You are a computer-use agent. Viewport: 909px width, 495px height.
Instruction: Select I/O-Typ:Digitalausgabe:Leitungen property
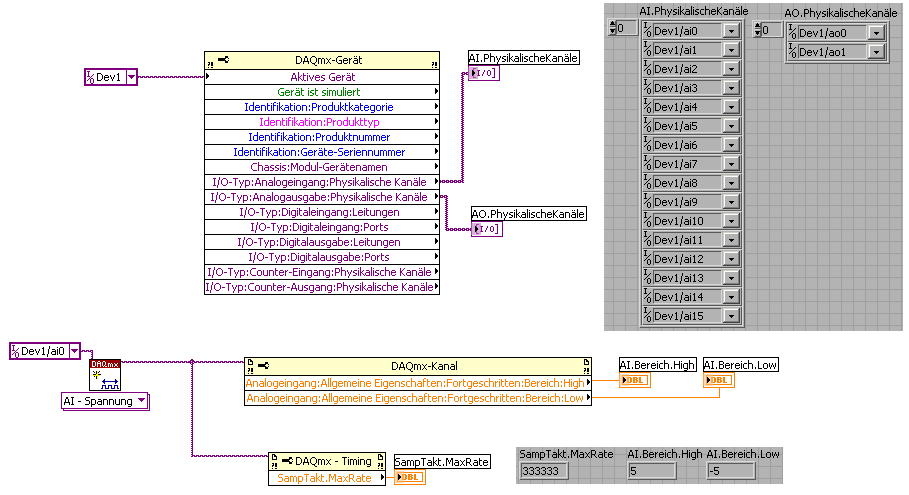322,242
